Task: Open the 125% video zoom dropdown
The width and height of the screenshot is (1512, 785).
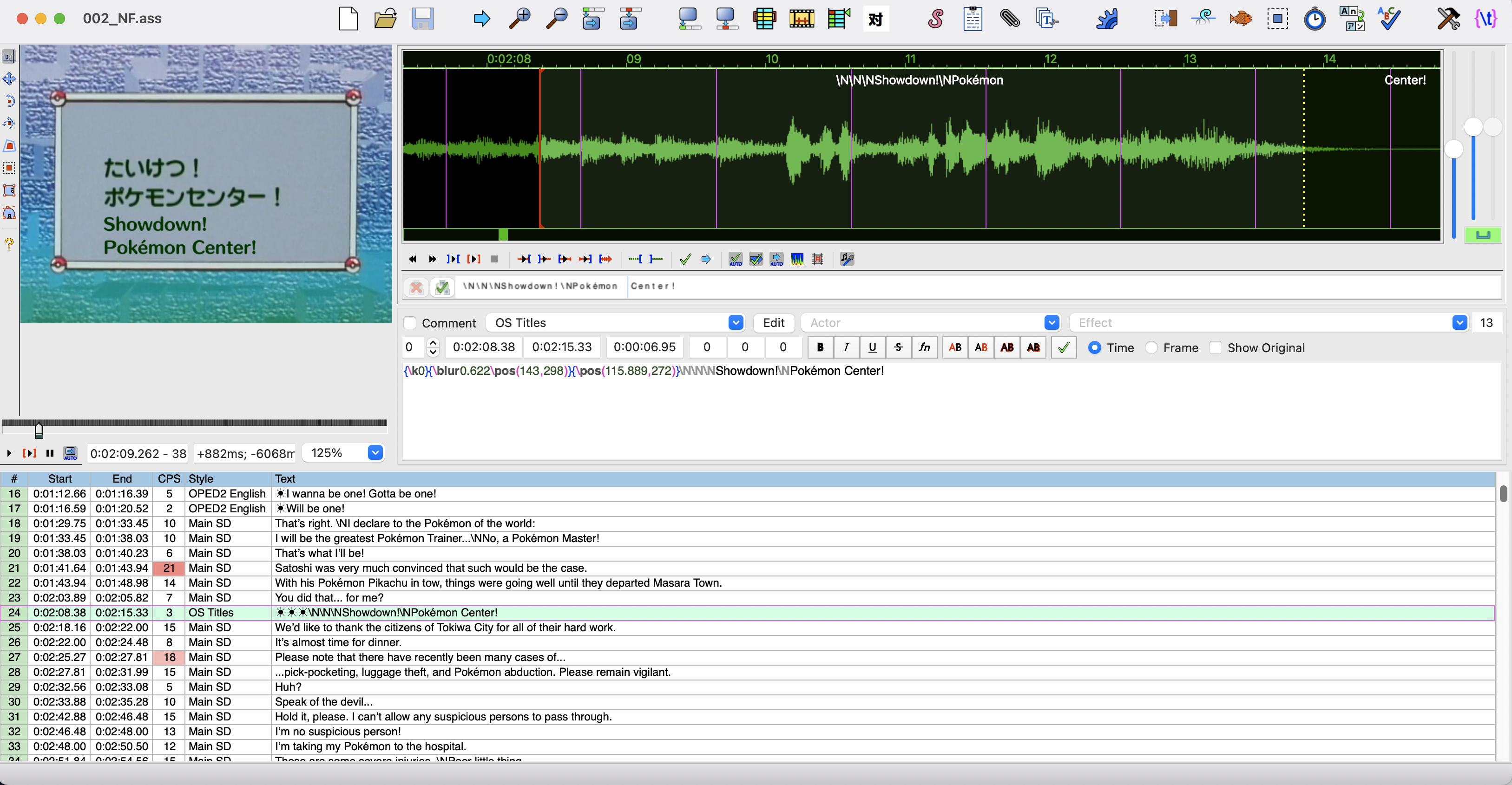Action: 375,452
